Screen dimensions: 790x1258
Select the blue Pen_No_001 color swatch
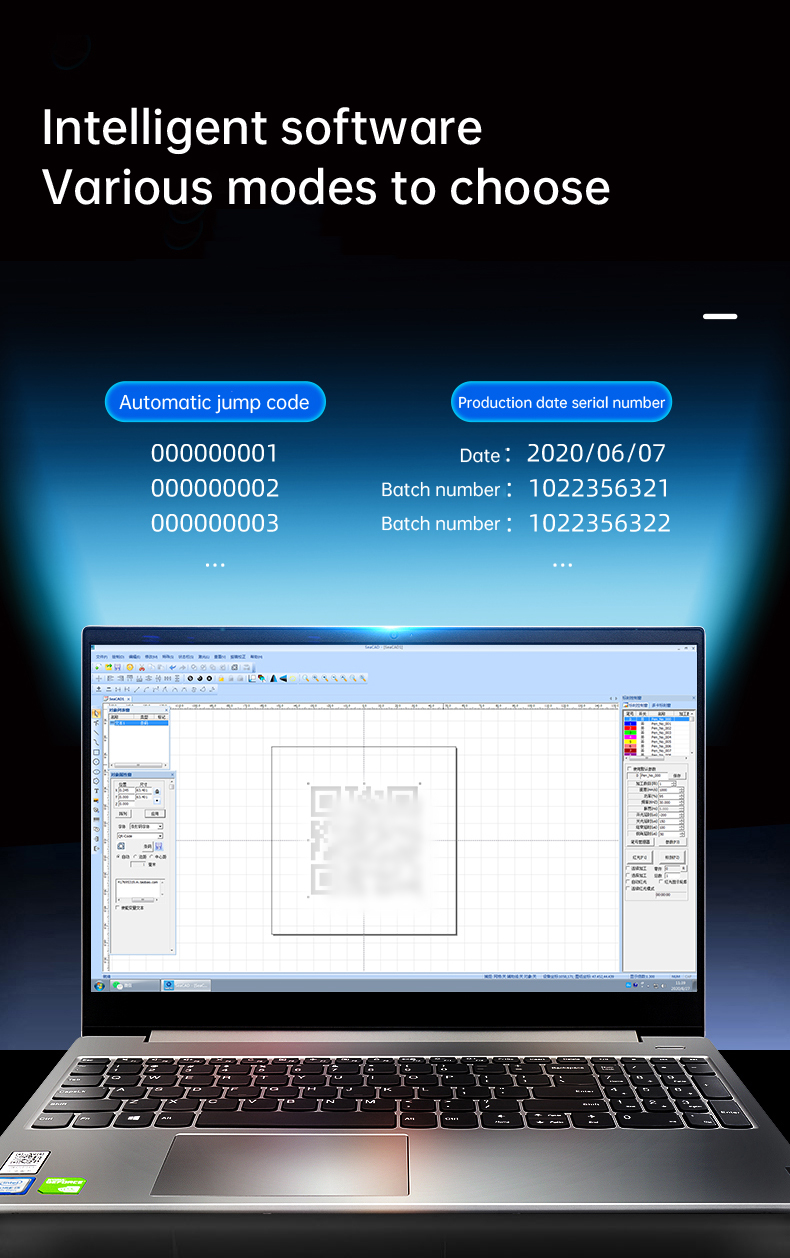[630, 723]
